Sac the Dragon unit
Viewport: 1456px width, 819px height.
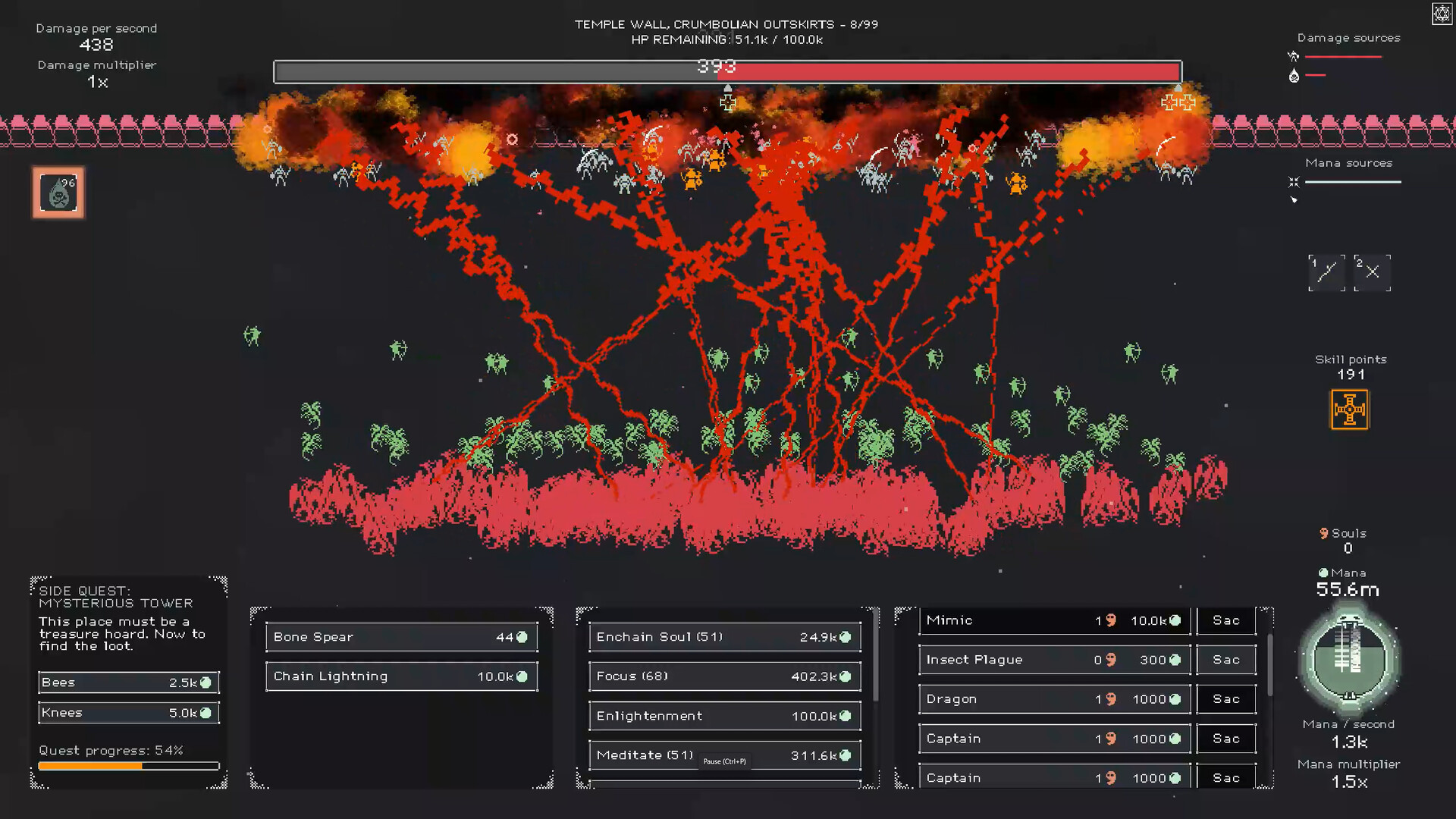1225,698
